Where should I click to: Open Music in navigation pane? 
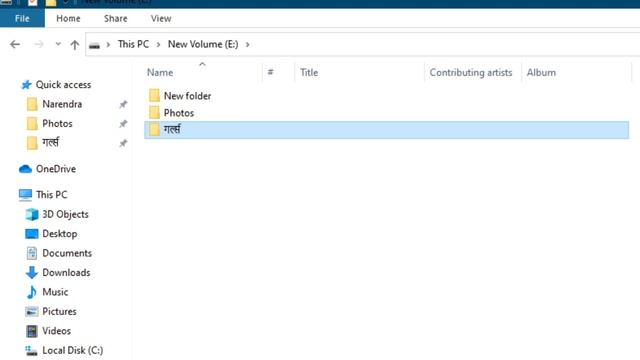[x=55, y=292]
